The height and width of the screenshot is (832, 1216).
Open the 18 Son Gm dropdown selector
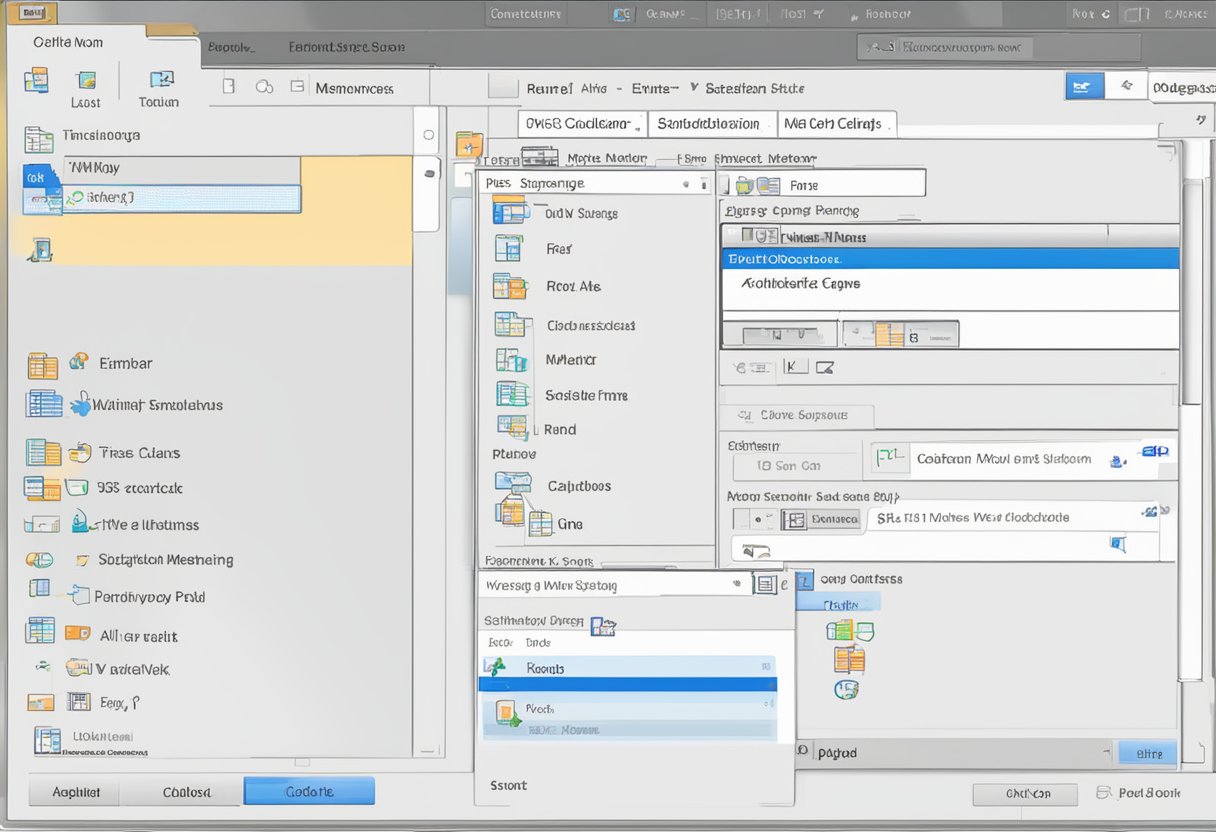pyautogui.click(x=795, y=466)
